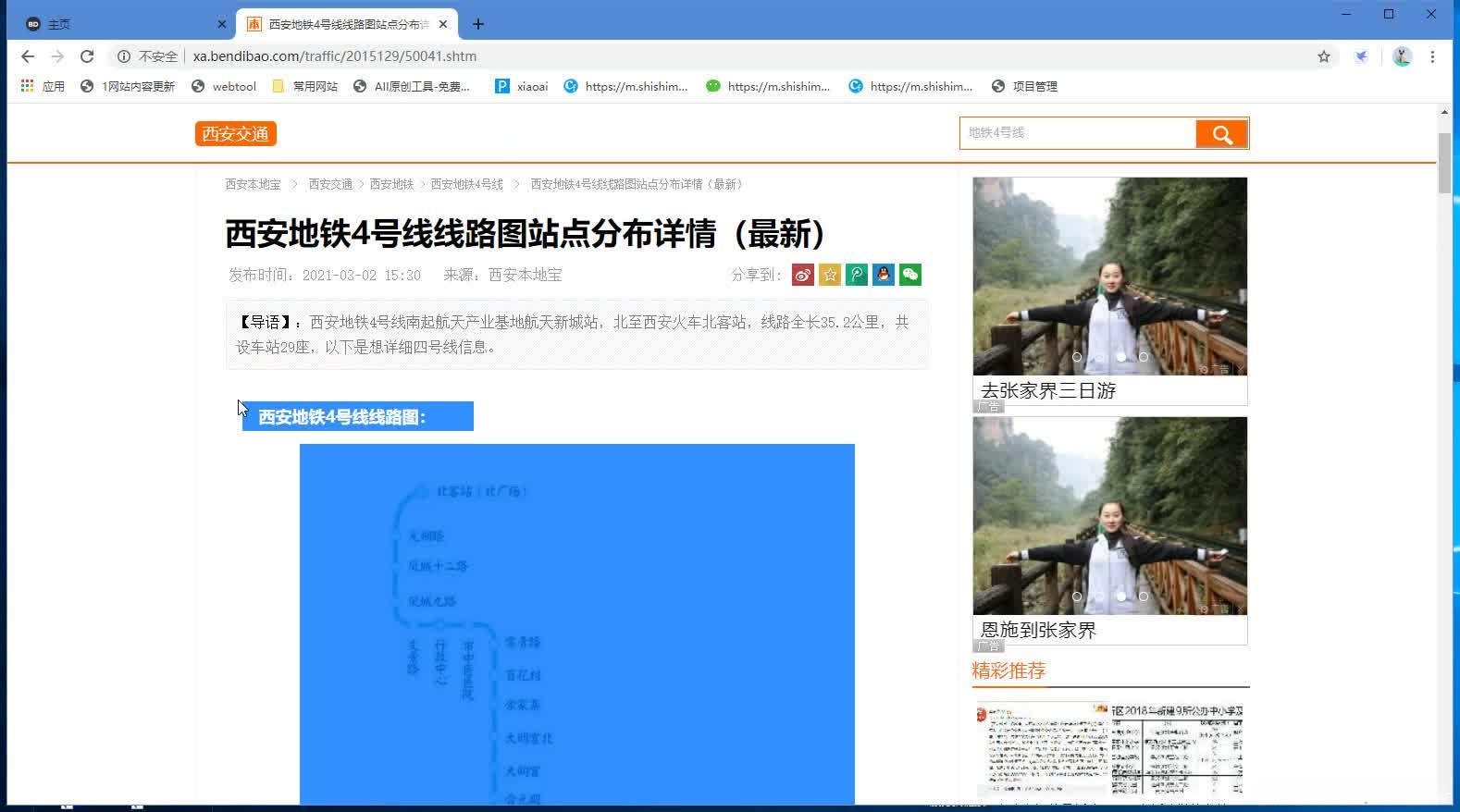Click the address bar URL
Viewport: 1460px width, 812px height.
(x=335, y=56)
